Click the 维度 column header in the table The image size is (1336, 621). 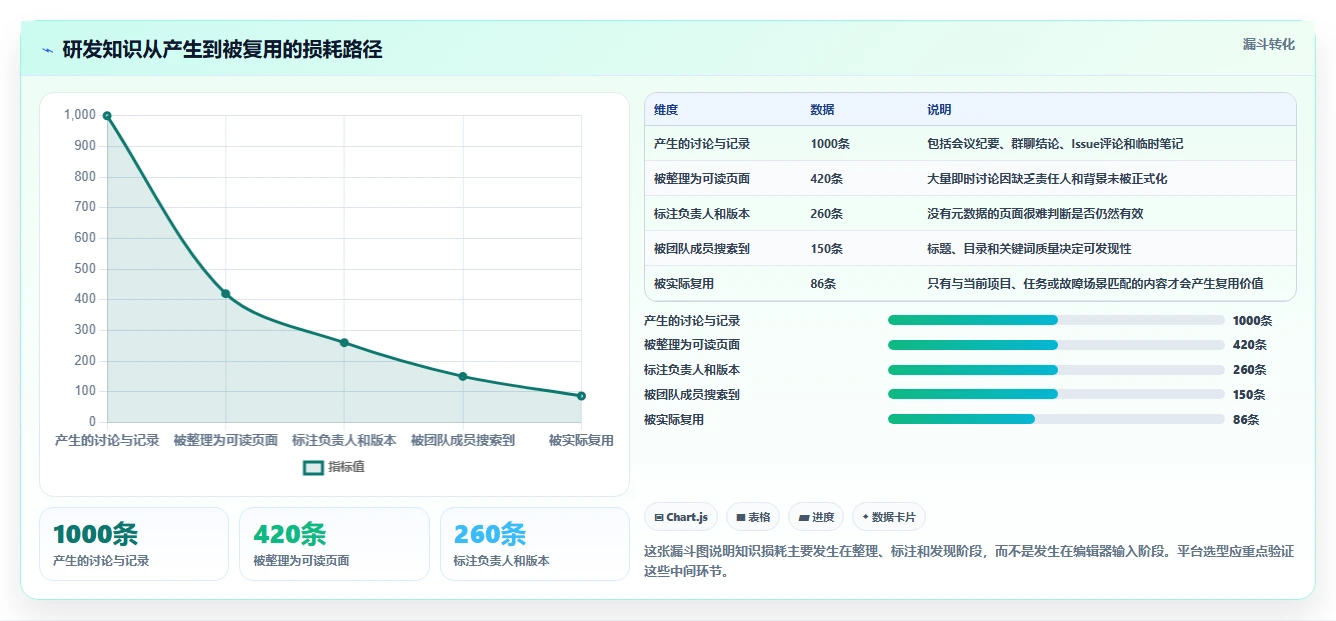click(666, 110)
